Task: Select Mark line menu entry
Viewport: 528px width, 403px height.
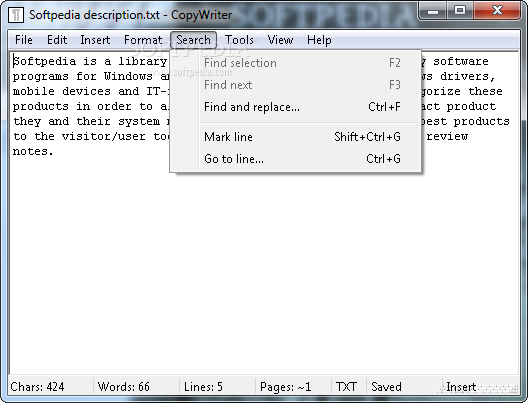Action: point(296,137)
